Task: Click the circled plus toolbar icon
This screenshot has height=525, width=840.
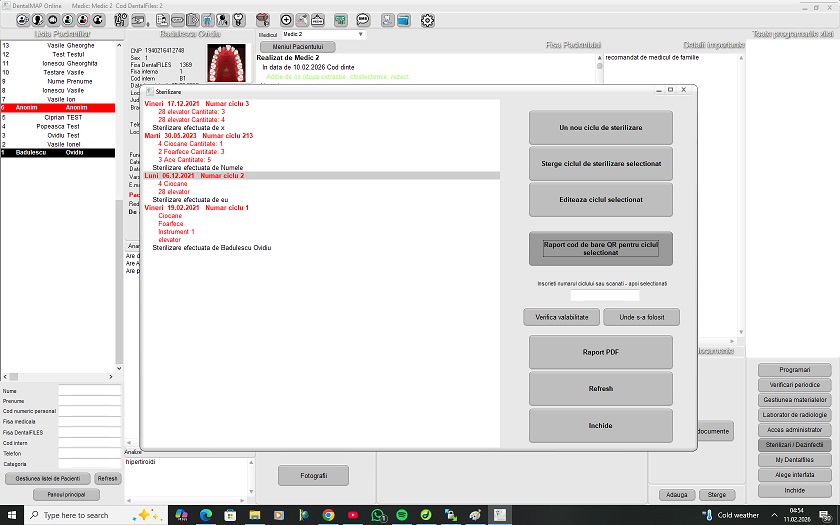Action: click(x=286, y=20)
